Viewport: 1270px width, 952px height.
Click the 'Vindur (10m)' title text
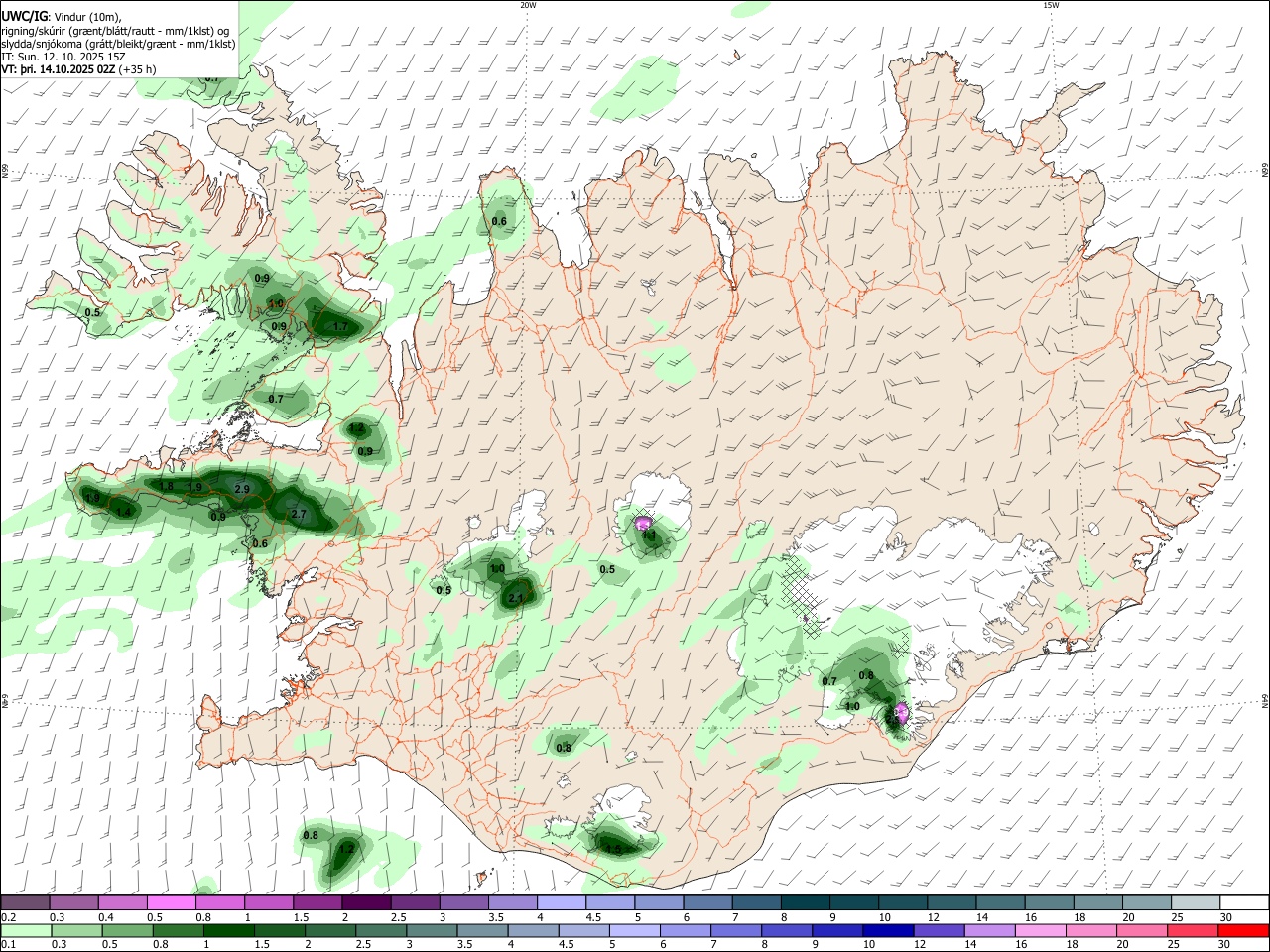click(x=86, y=17)
